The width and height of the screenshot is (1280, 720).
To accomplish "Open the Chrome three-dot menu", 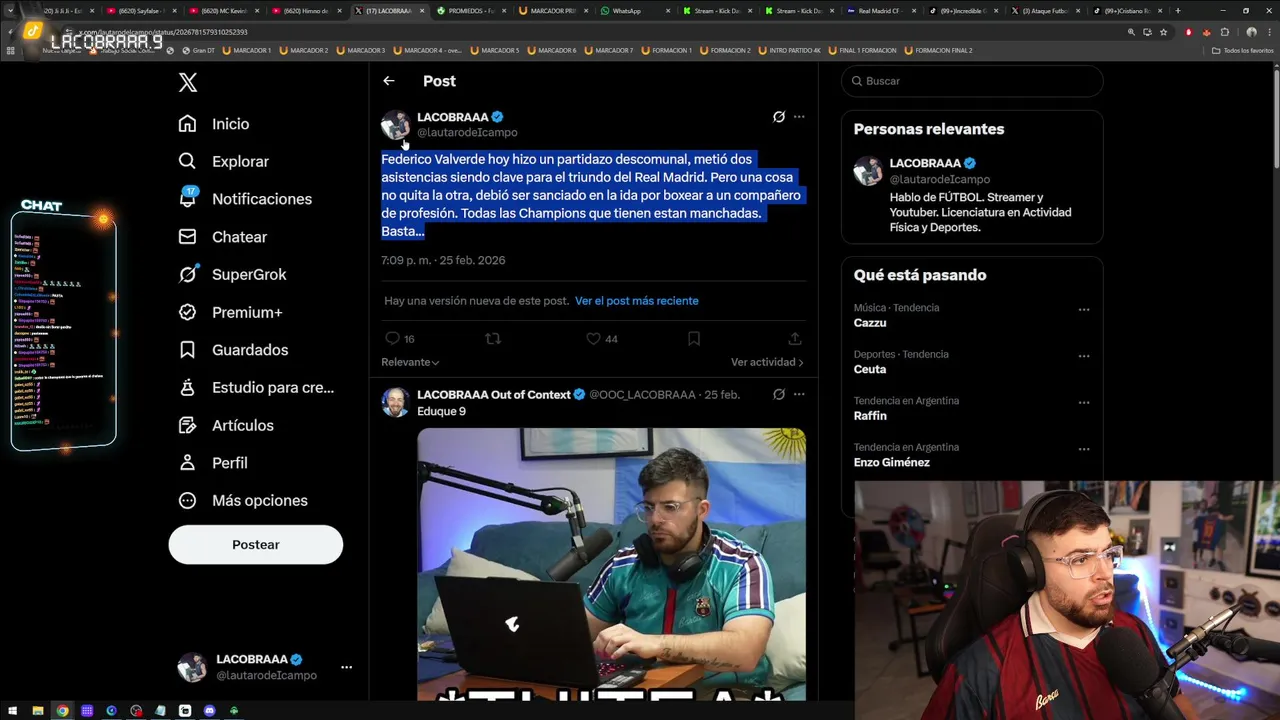I will point(1270,32).
